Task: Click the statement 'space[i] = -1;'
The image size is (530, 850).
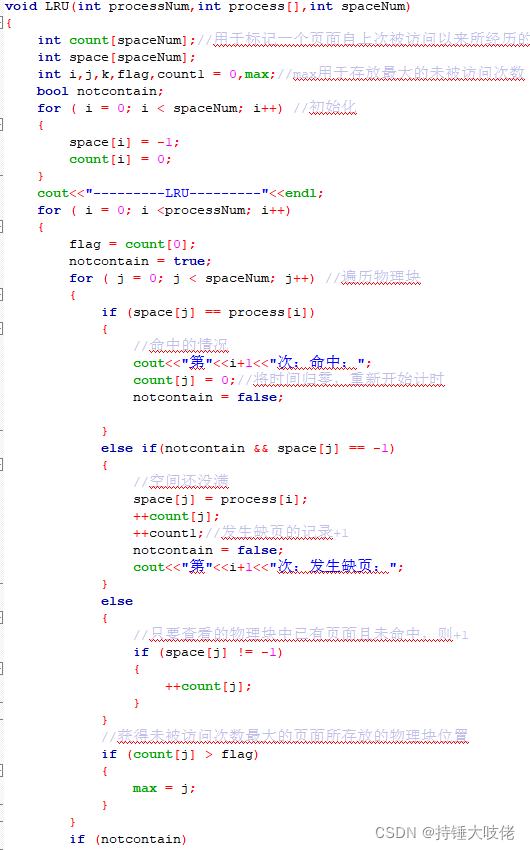Action: (x=124, y=142)
